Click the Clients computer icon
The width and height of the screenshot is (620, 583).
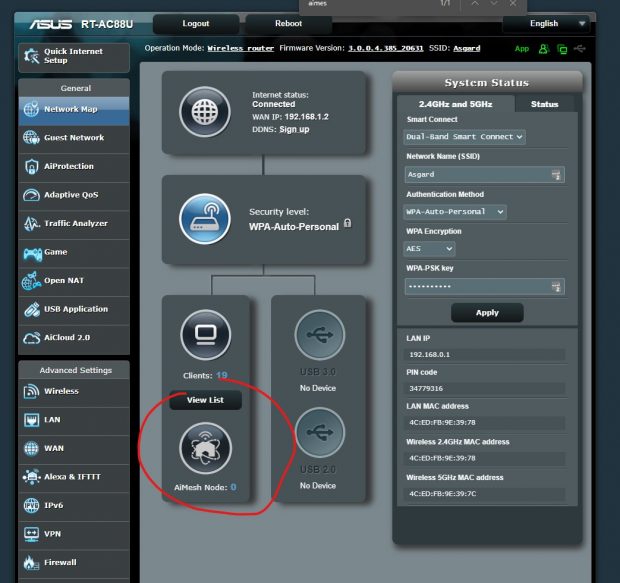[x=206, y=335]
